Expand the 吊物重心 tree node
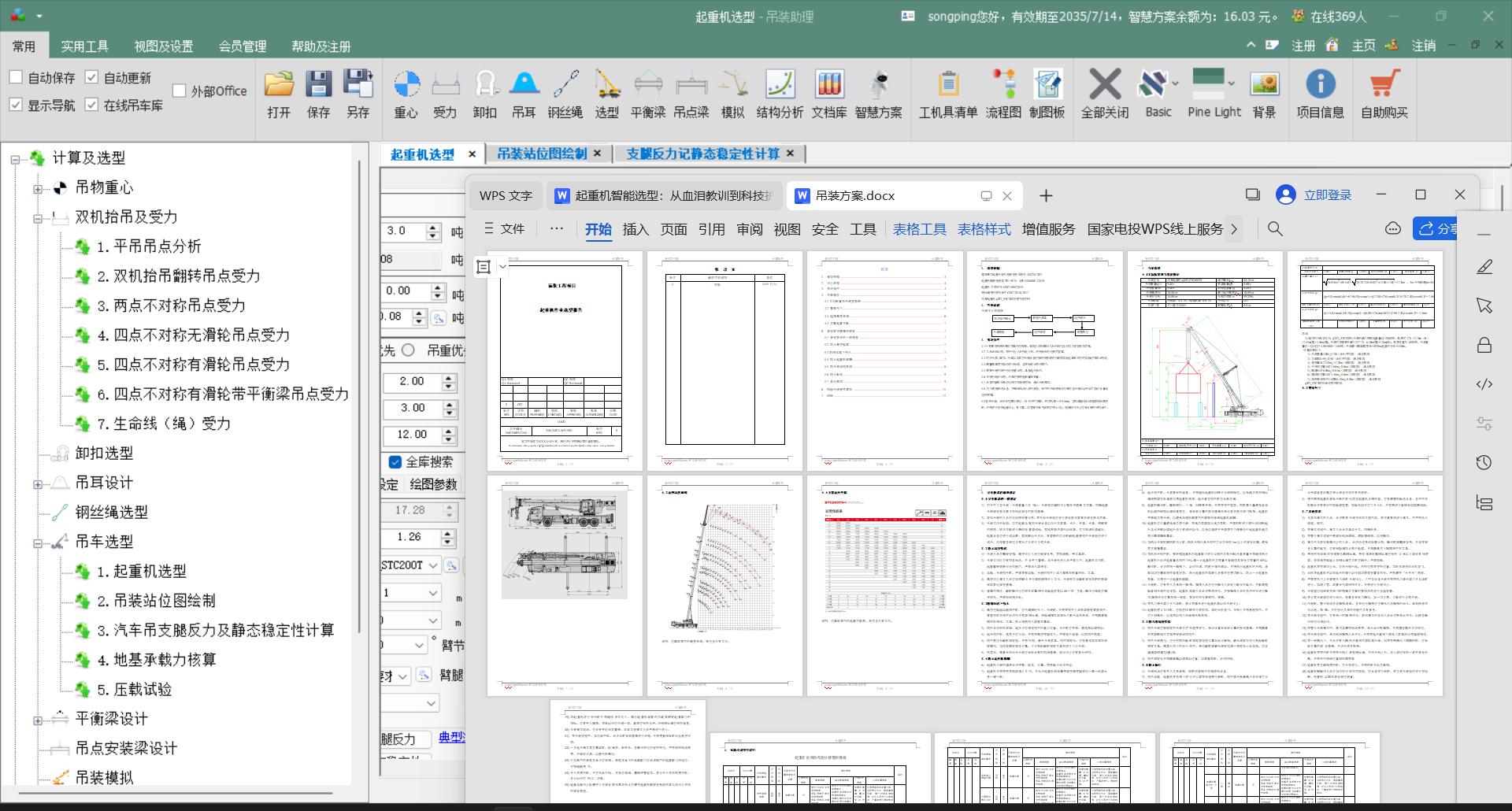 pos(38,189)
